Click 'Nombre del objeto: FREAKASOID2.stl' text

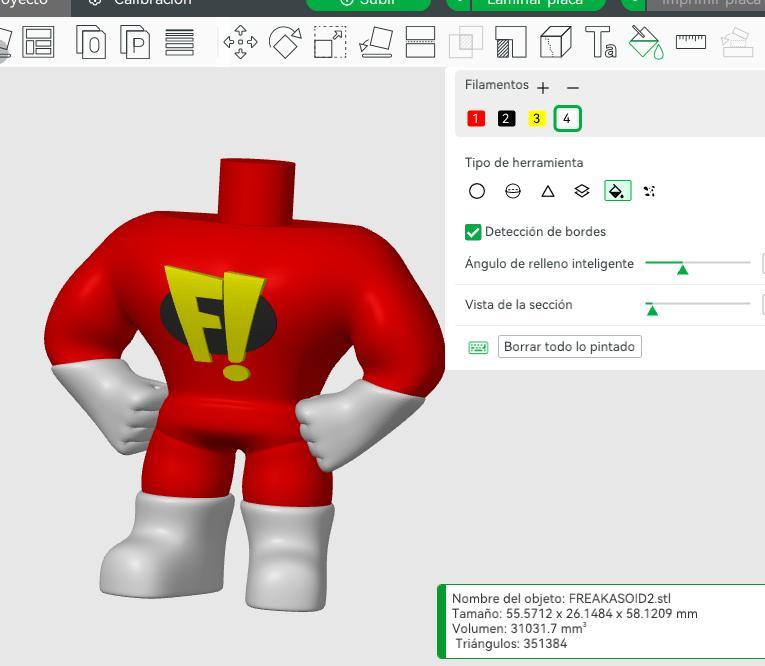click(x=561, y=599)
